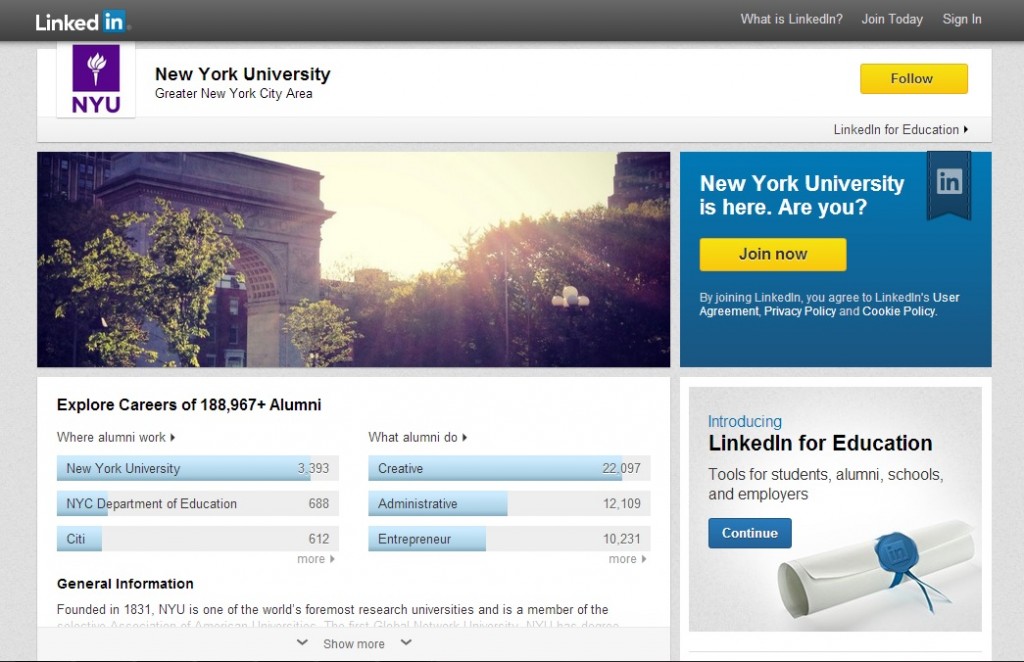
Task: Click the NYU campus banner photo
Action: (x=353, y=258)
